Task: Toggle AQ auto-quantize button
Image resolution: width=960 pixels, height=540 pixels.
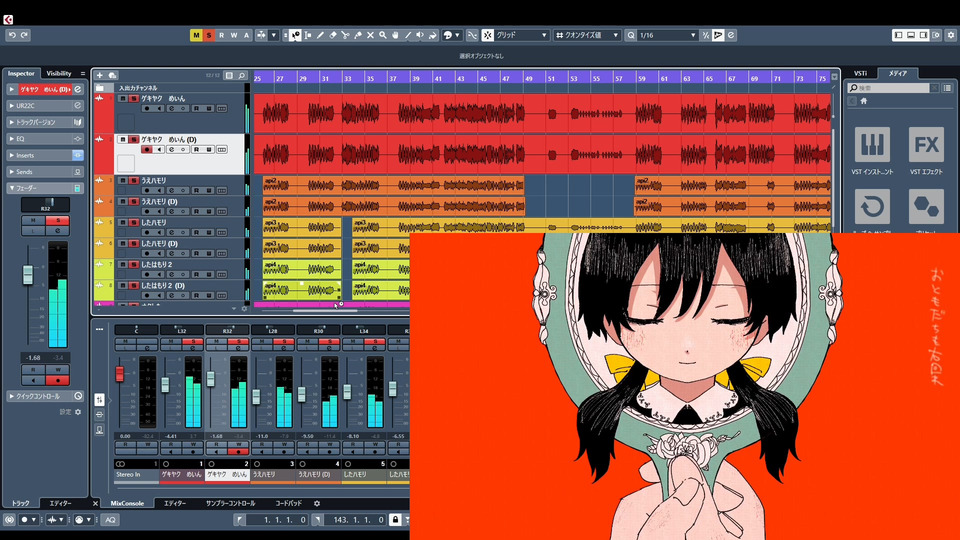Action: click(x=110, y=520)
